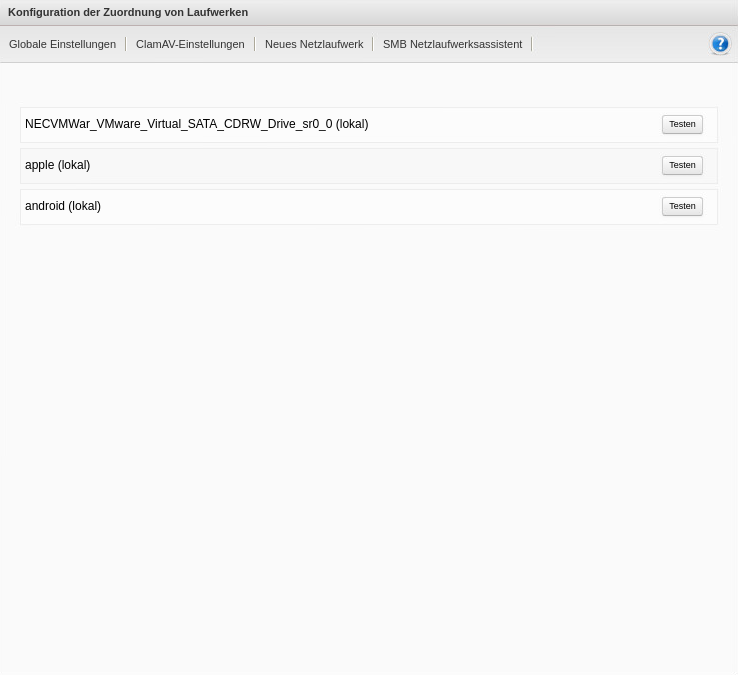This screenshot has width=738, height=675.
Task: Click the word SMB in the toolbar
Action: click(x=394, y=44)
